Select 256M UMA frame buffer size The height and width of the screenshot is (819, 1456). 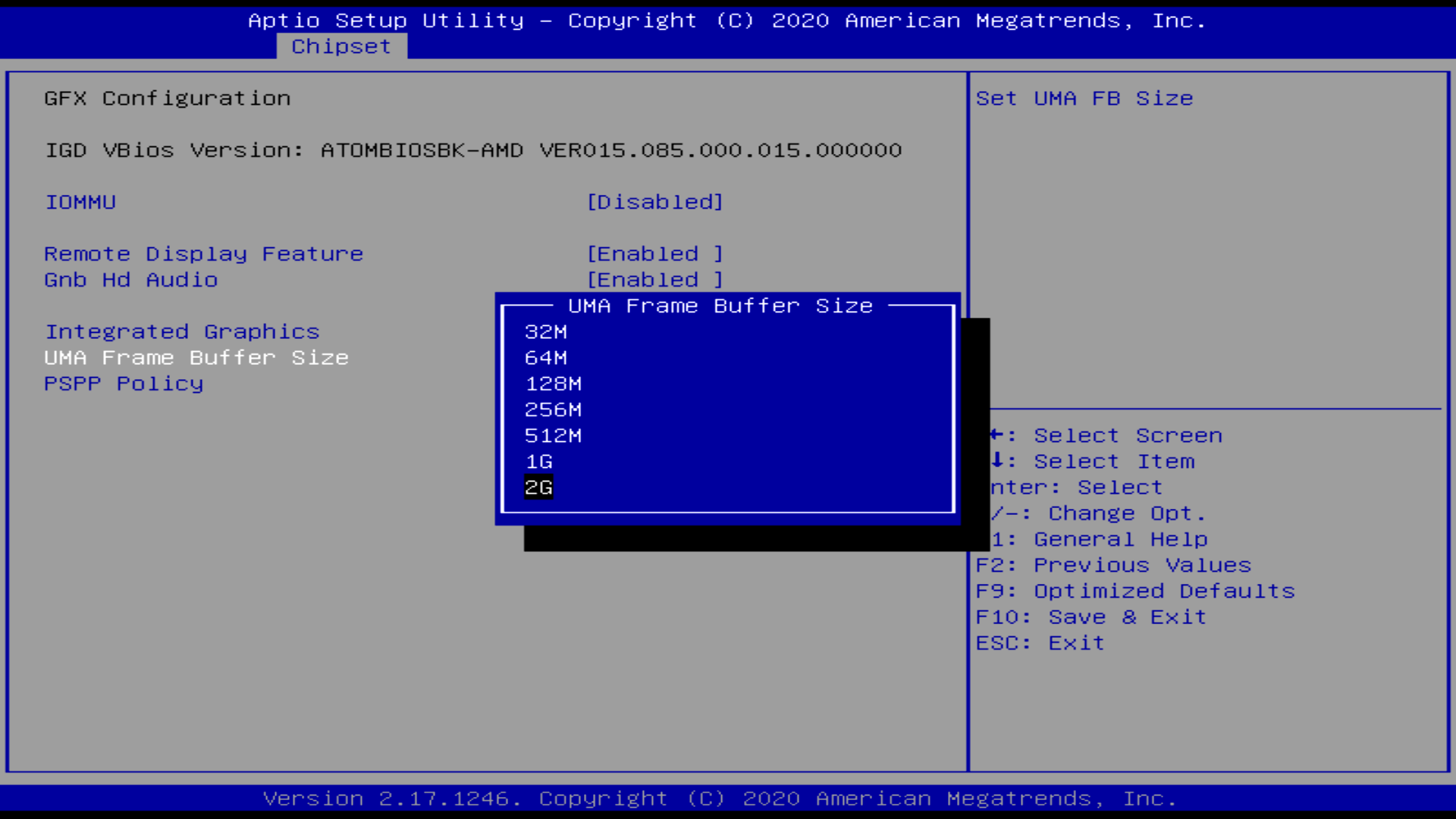point(553,409)
